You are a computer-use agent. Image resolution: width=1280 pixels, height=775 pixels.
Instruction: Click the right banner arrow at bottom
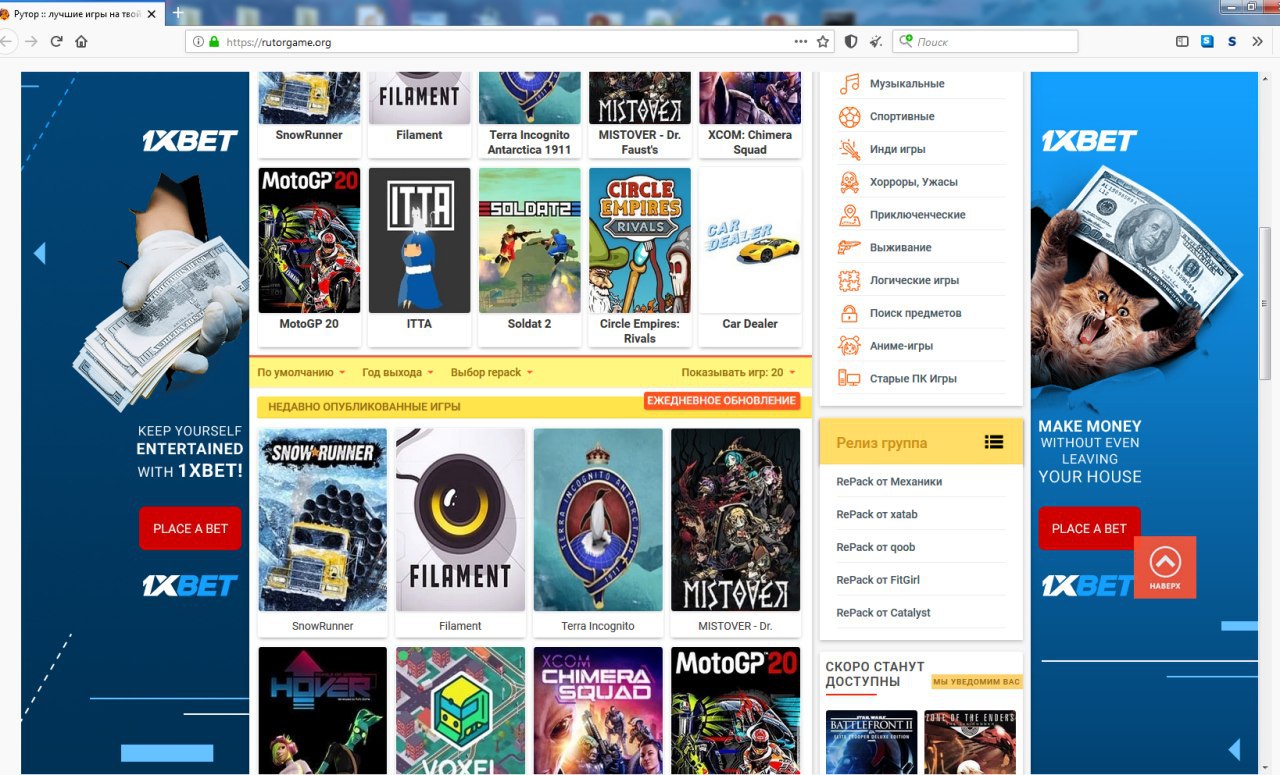click(1234, 749)
